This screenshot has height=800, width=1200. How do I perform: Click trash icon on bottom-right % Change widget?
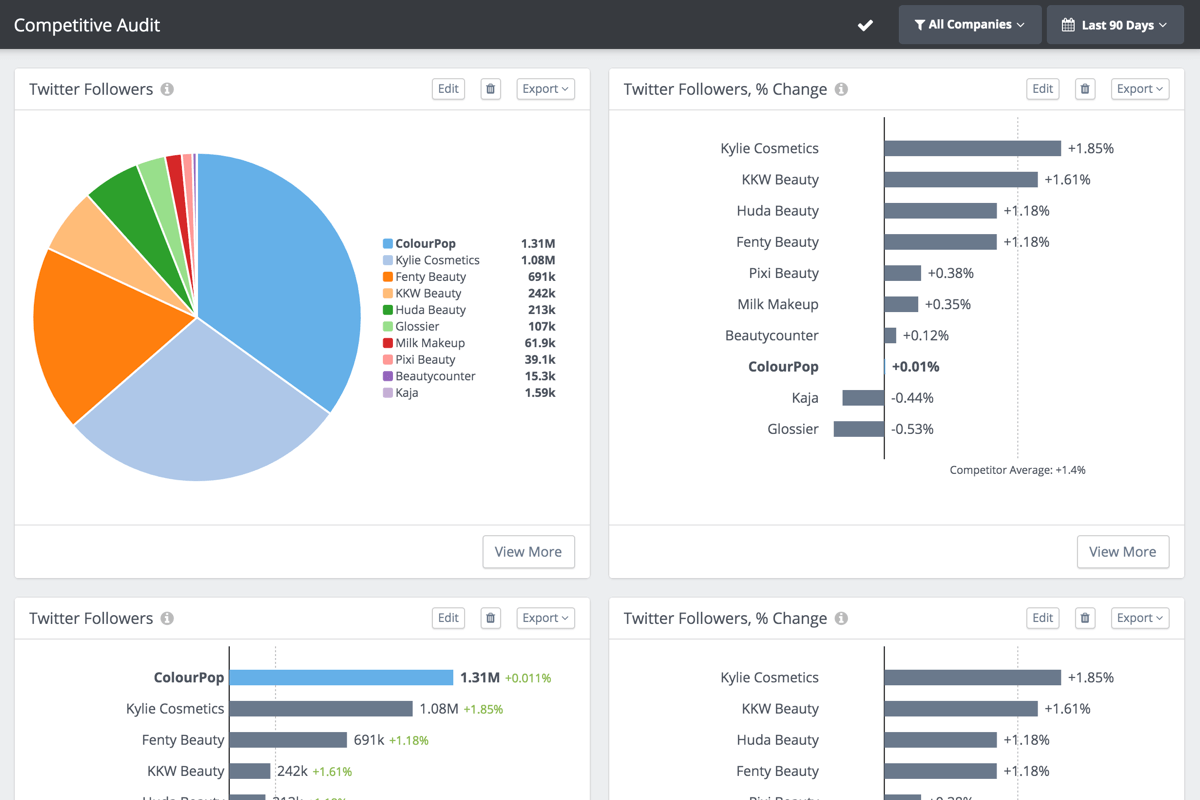(x=1085, y=618)
